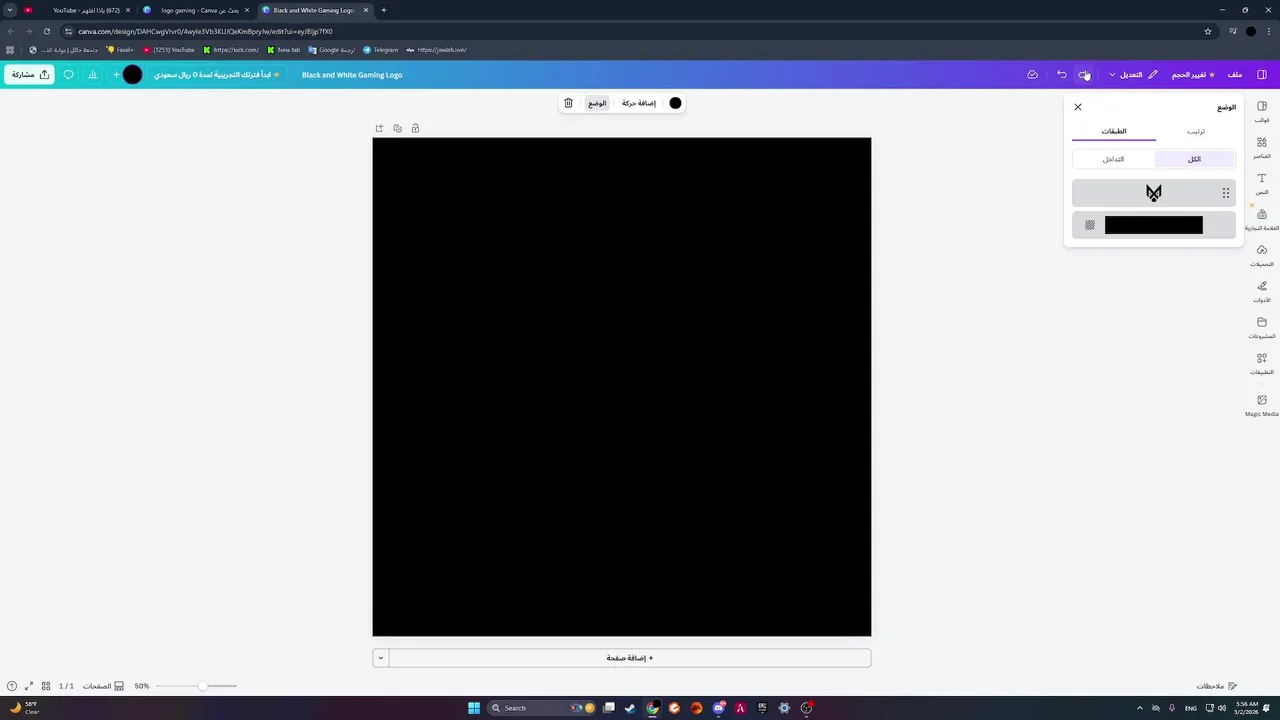Screen dimensions: 1280x720
Task: Open the Brand (العلامة التجارية) sidebar panel
Action: 1262,219
